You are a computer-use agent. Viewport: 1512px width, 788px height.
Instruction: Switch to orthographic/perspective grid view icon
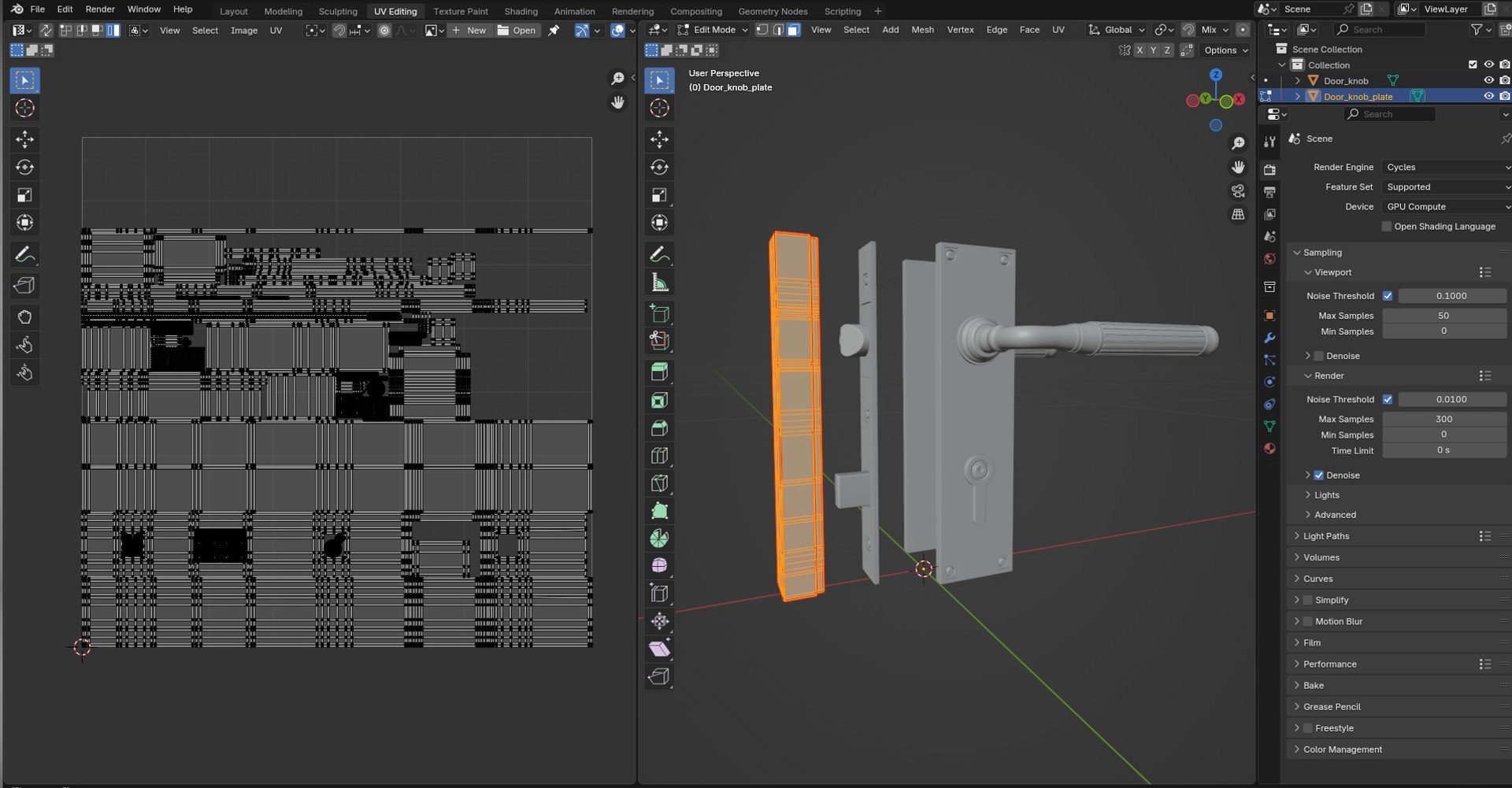pos(1239,214)
